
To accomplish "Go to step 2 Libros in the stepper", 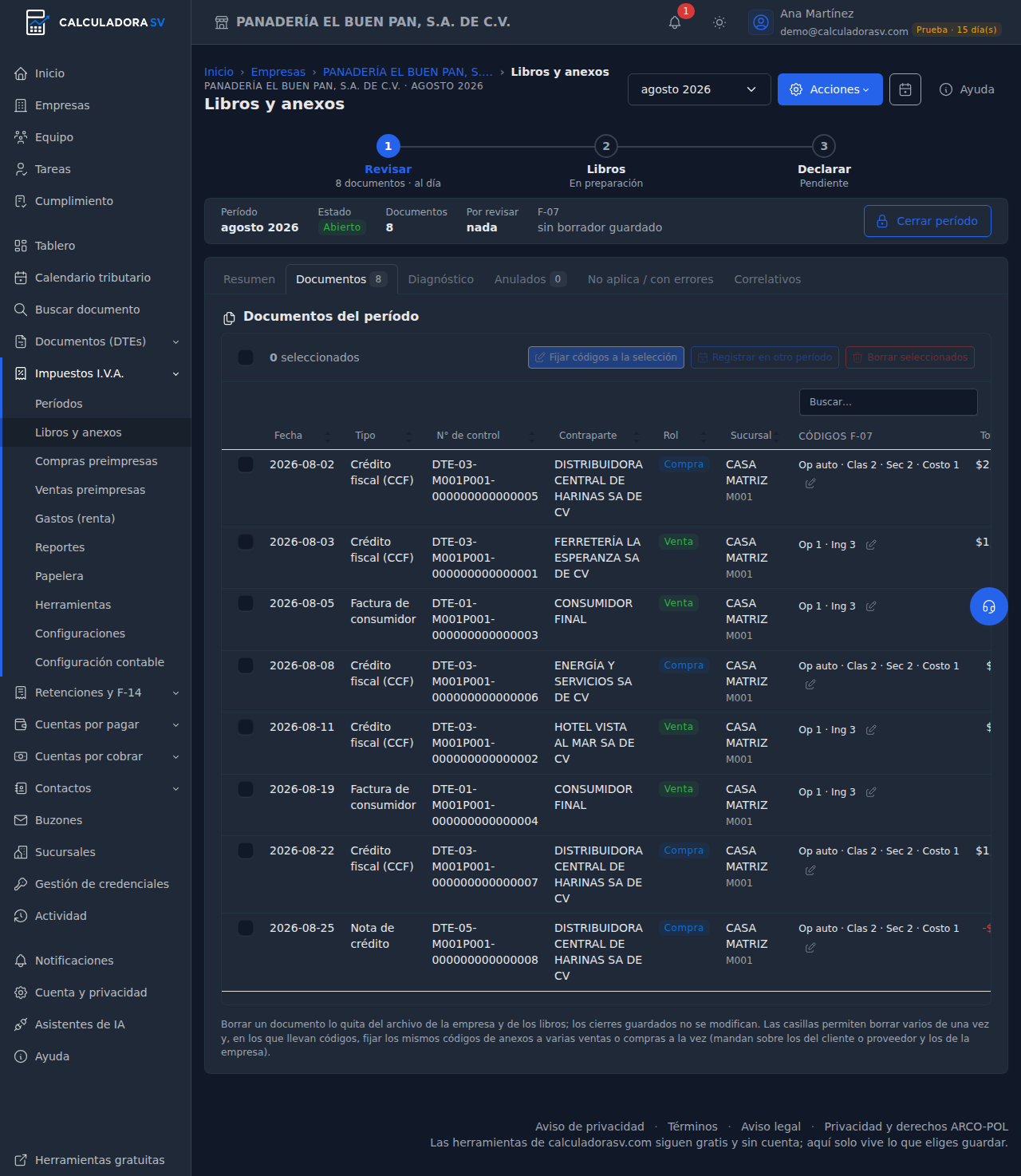I will pyautogui.click(x=606, y=163).
